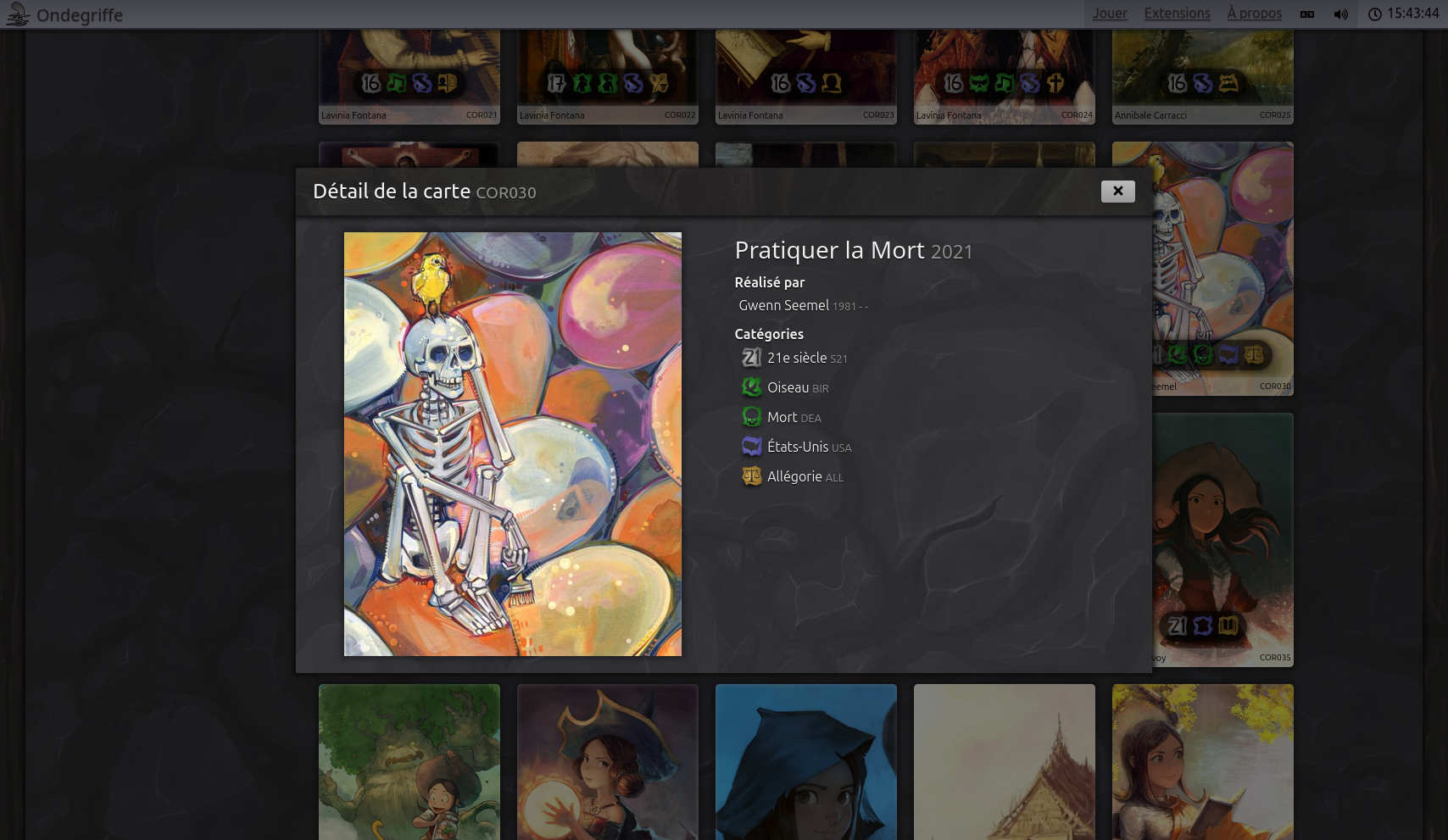Select the Mort category label
Screen dimensions: 1448x840
(782, 417)
